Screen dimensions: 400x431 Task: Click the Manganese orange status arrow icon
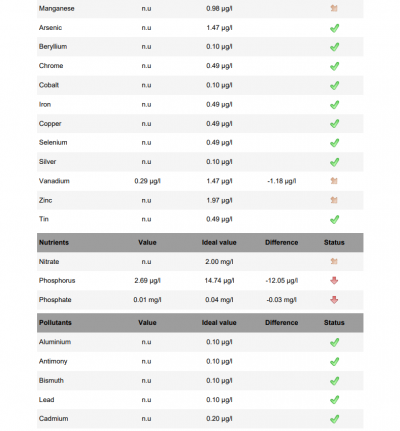click(334, 8)
